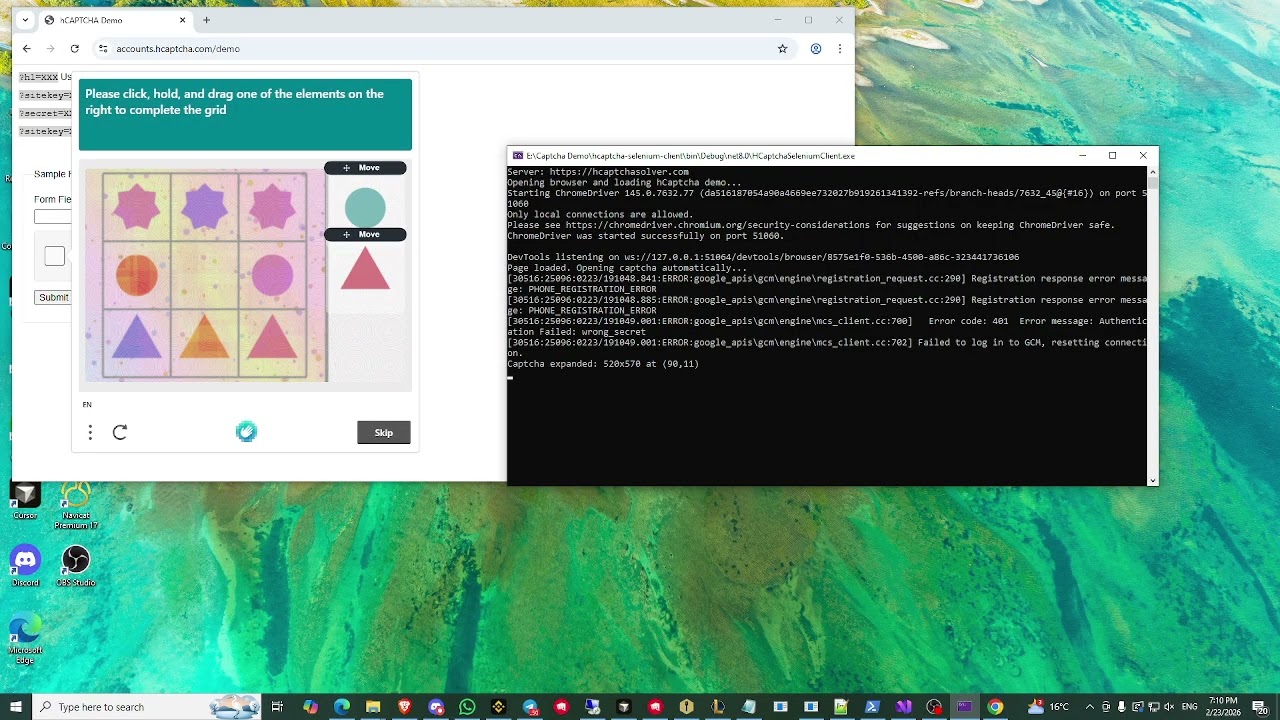
Task: Click the captcha refresh challenge icon
Action: click(x=120, y=432)
